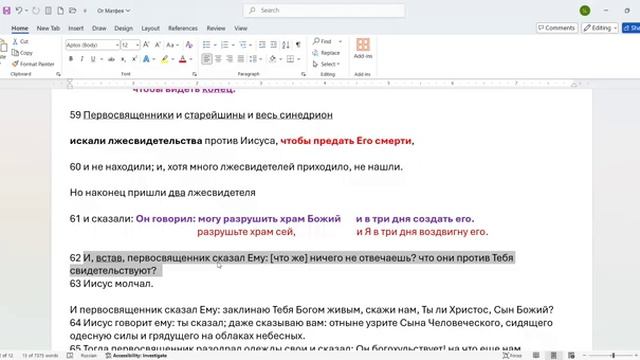640x360 pixels.
Task: Open the Add-ins gallery
Action: click(363, 48)
